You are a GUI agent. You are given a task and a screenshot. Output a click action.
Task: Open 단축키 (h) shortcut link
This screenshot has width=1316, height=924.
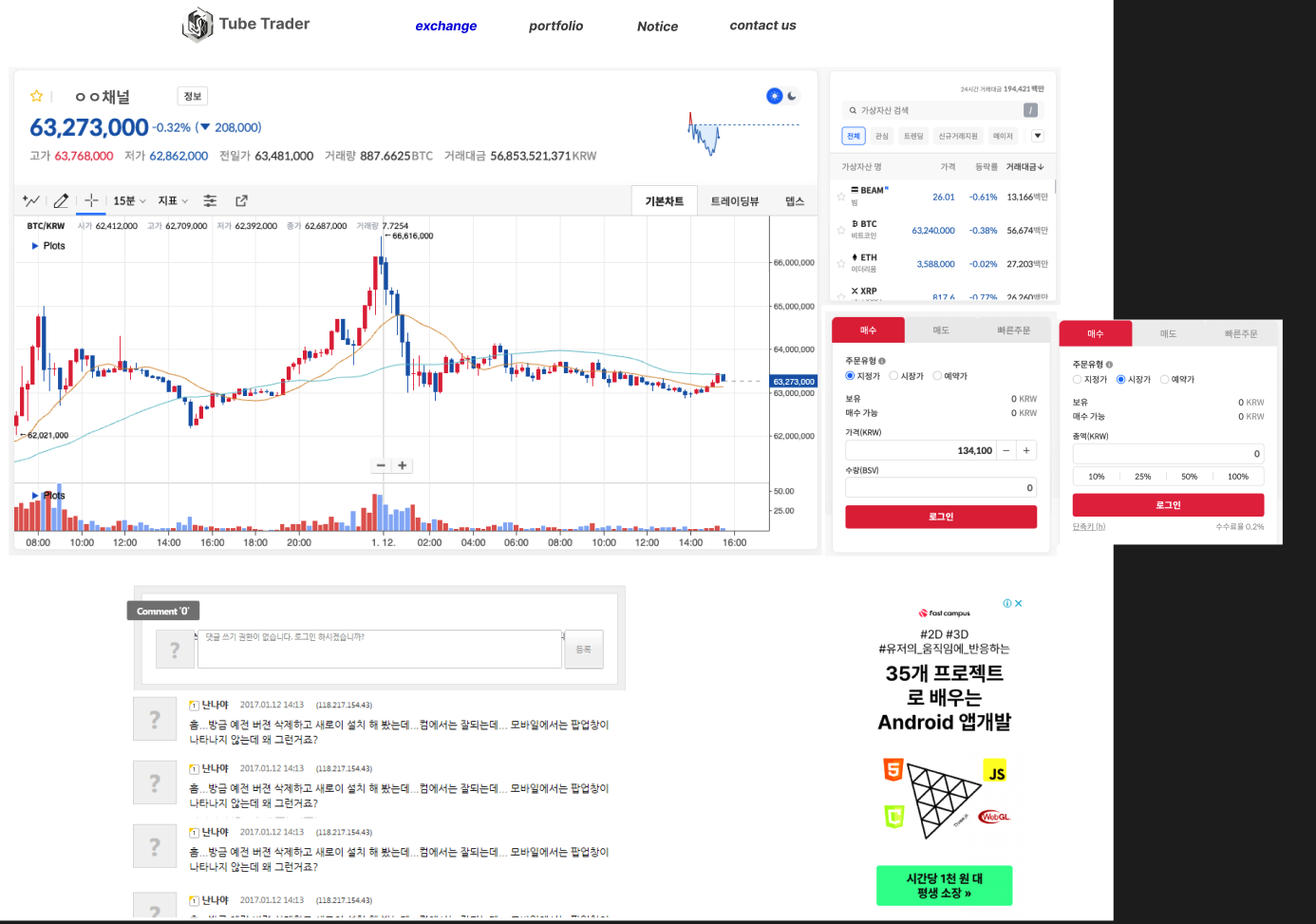coord(1089,526)
